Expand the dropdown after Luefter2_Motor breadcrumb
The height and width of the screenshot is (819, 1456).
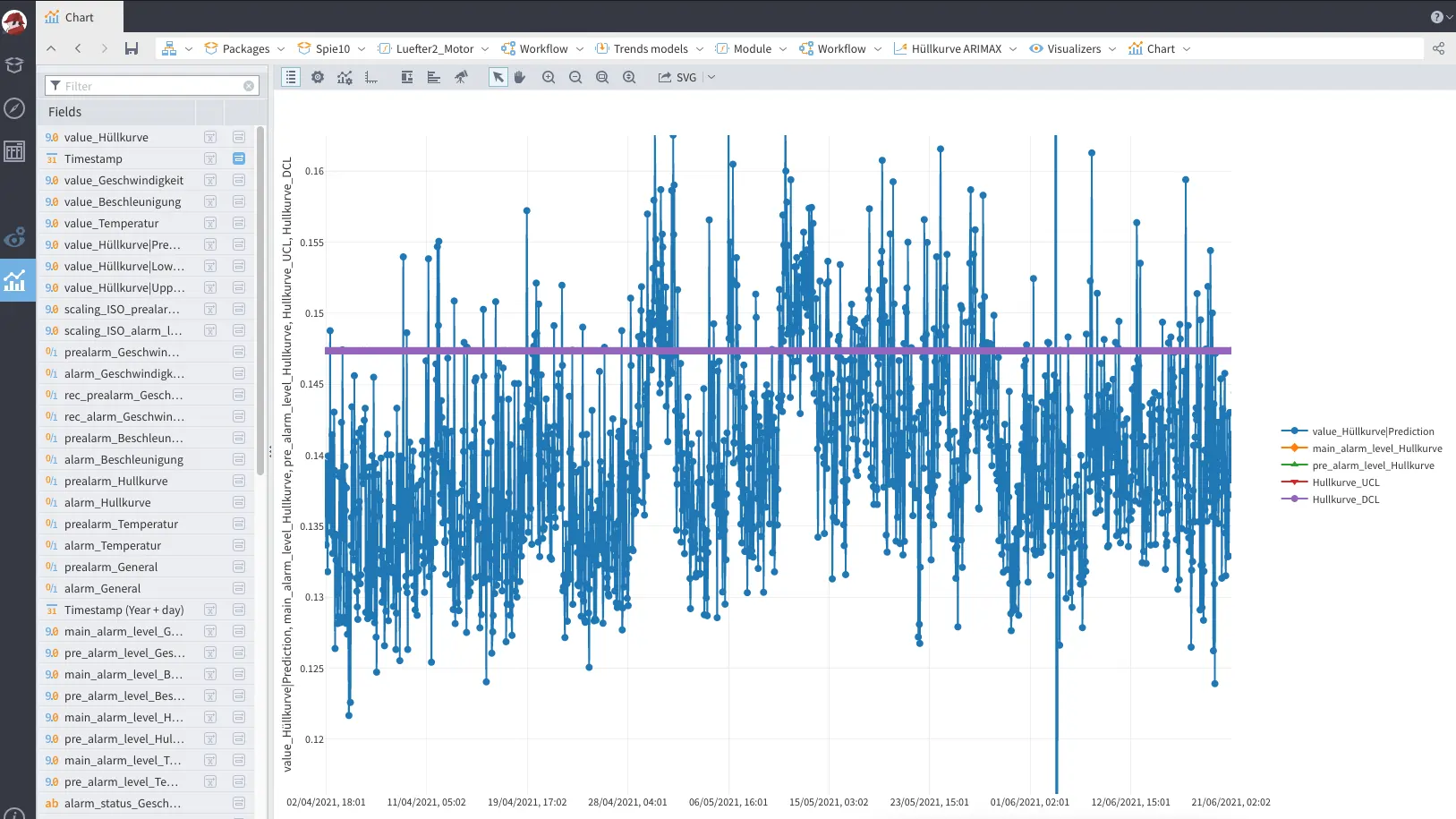coord(485,49)
